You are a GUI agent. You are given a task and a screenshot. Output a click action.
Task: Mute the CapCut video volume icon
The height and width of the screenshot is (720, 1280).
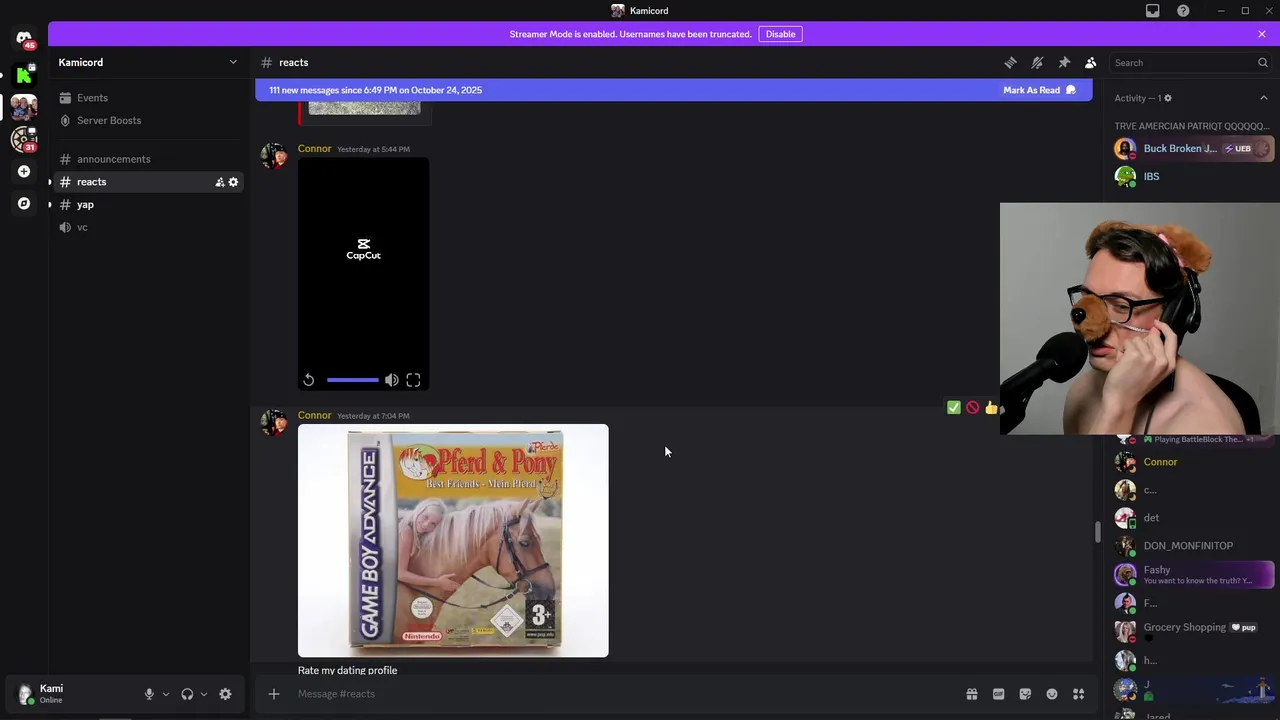click(x=392, y=380)
